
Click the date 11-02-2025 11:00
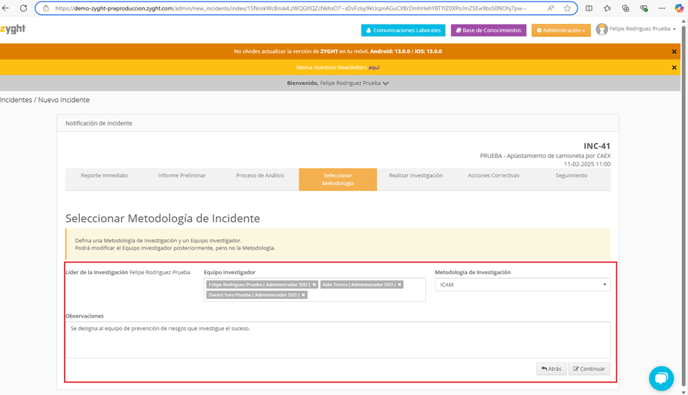[x=587, y=164]
